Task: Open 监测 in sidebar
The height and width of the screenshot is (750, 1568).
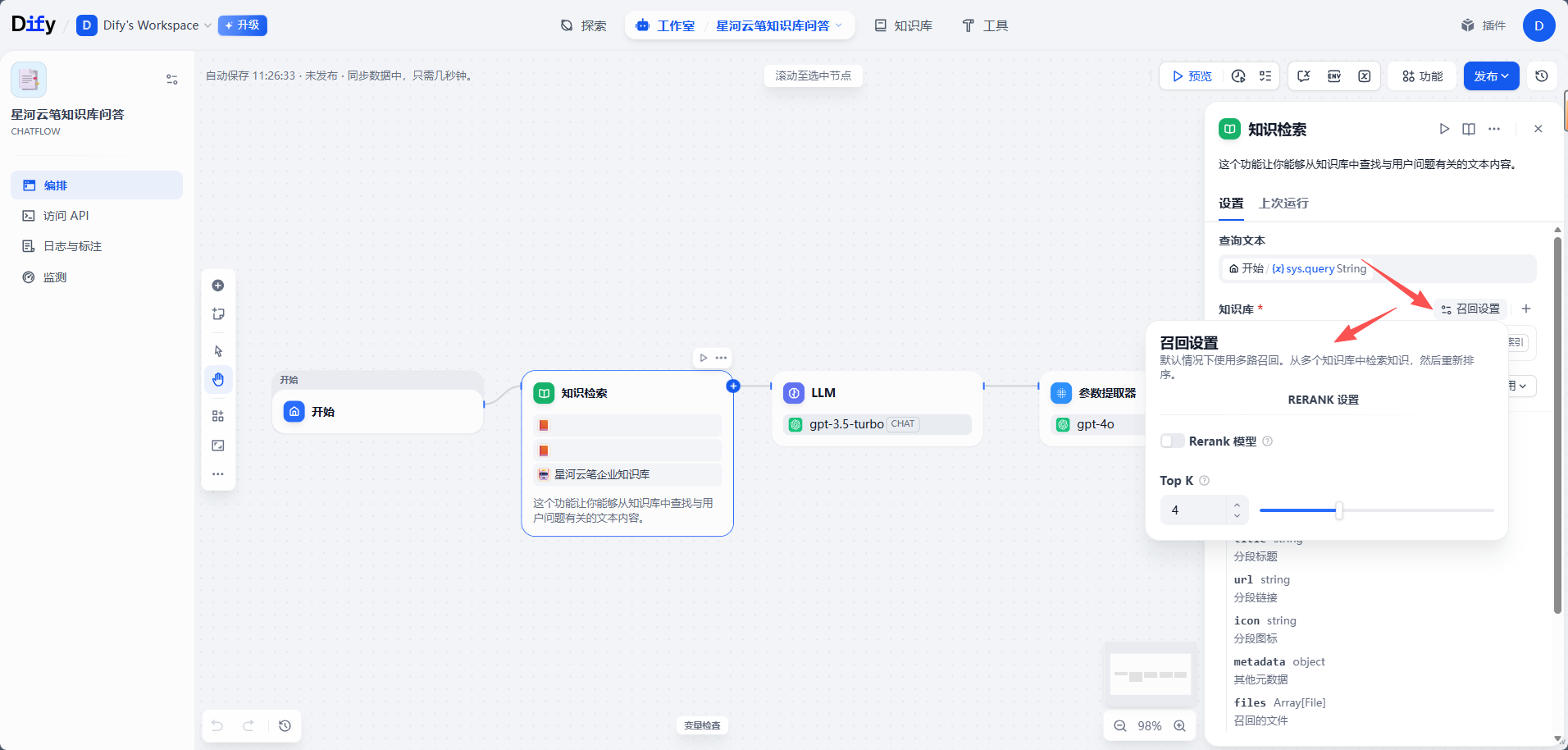Action: pyautogui.click(x=97, y=277)
